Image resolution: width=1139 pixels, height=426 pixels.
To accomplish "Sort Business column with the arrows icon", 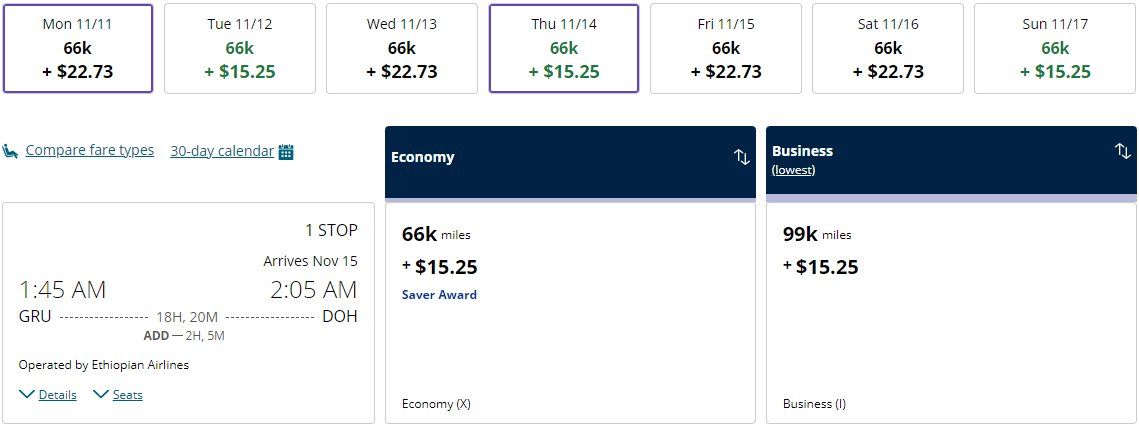I will coord(1122,151).
